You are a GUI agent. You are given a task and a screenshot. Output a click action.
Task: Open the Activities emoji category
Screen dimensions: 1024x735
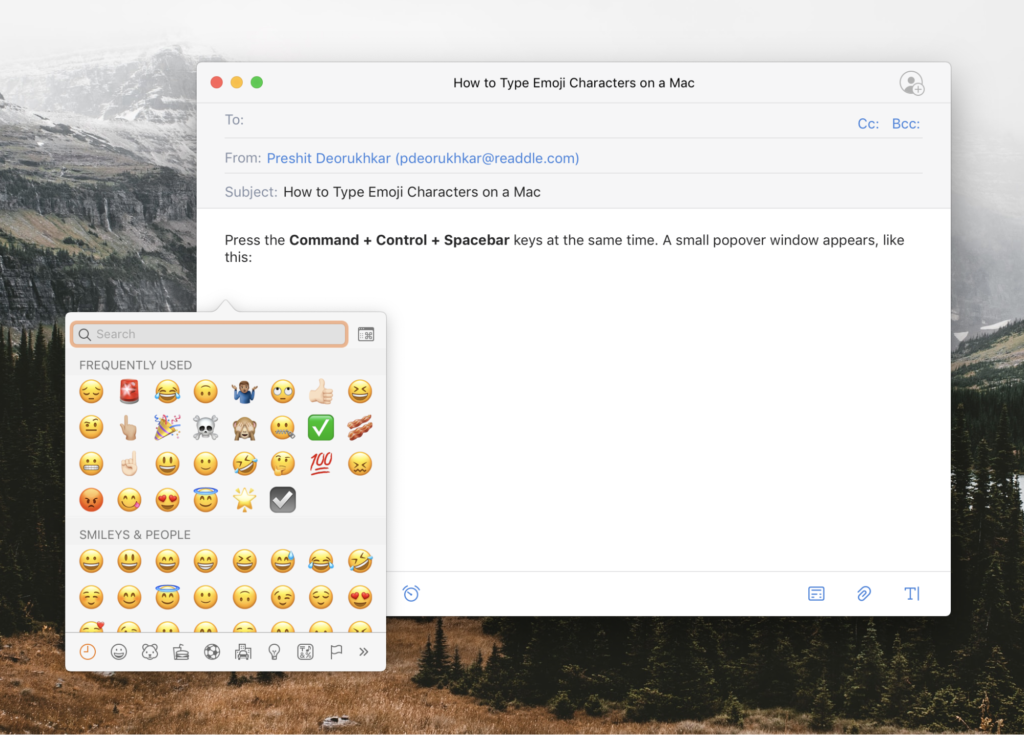[x=211, y=651]
